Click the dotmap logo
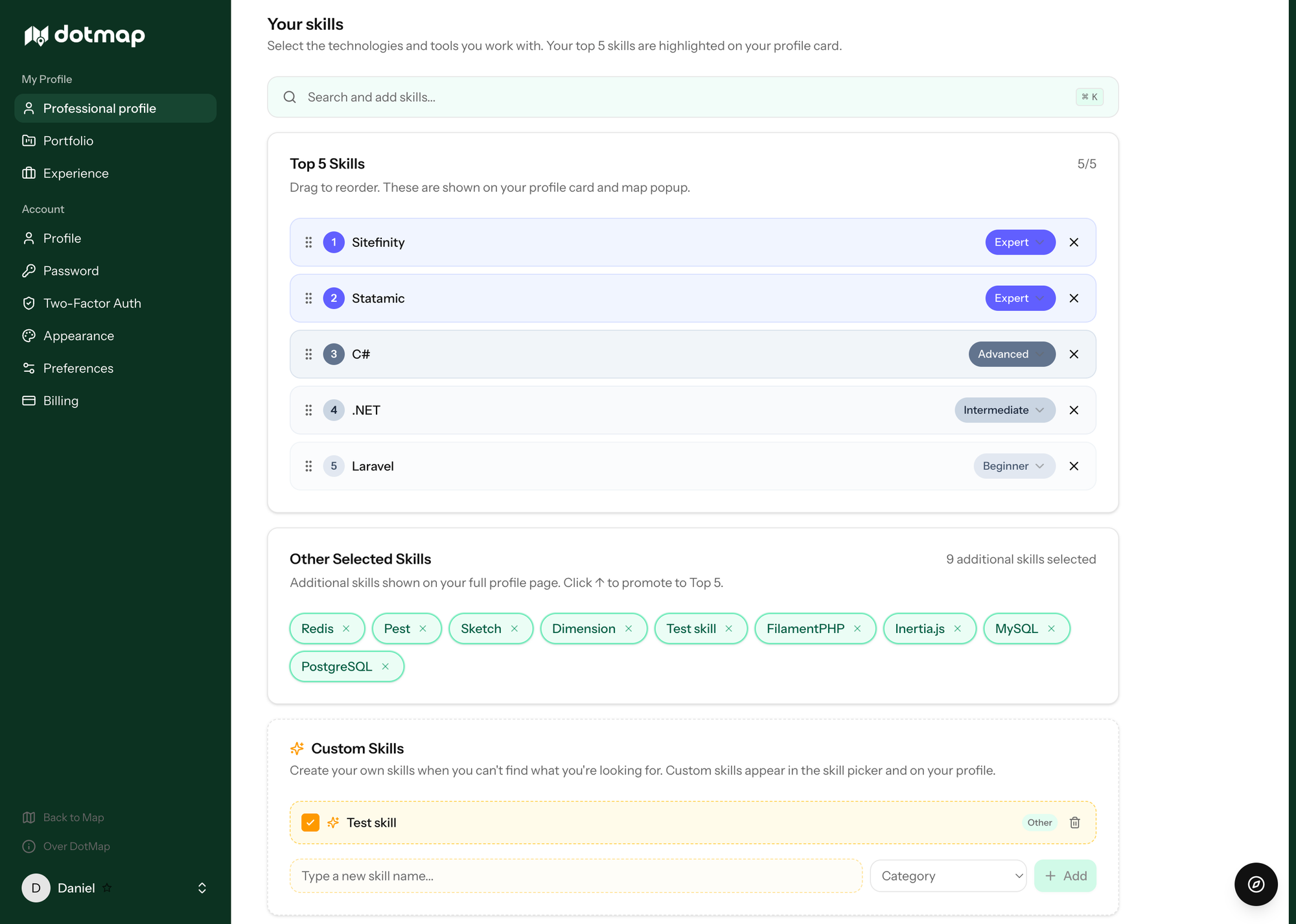The height and width of the screenshot is (924, 1296). click(84, 35)
